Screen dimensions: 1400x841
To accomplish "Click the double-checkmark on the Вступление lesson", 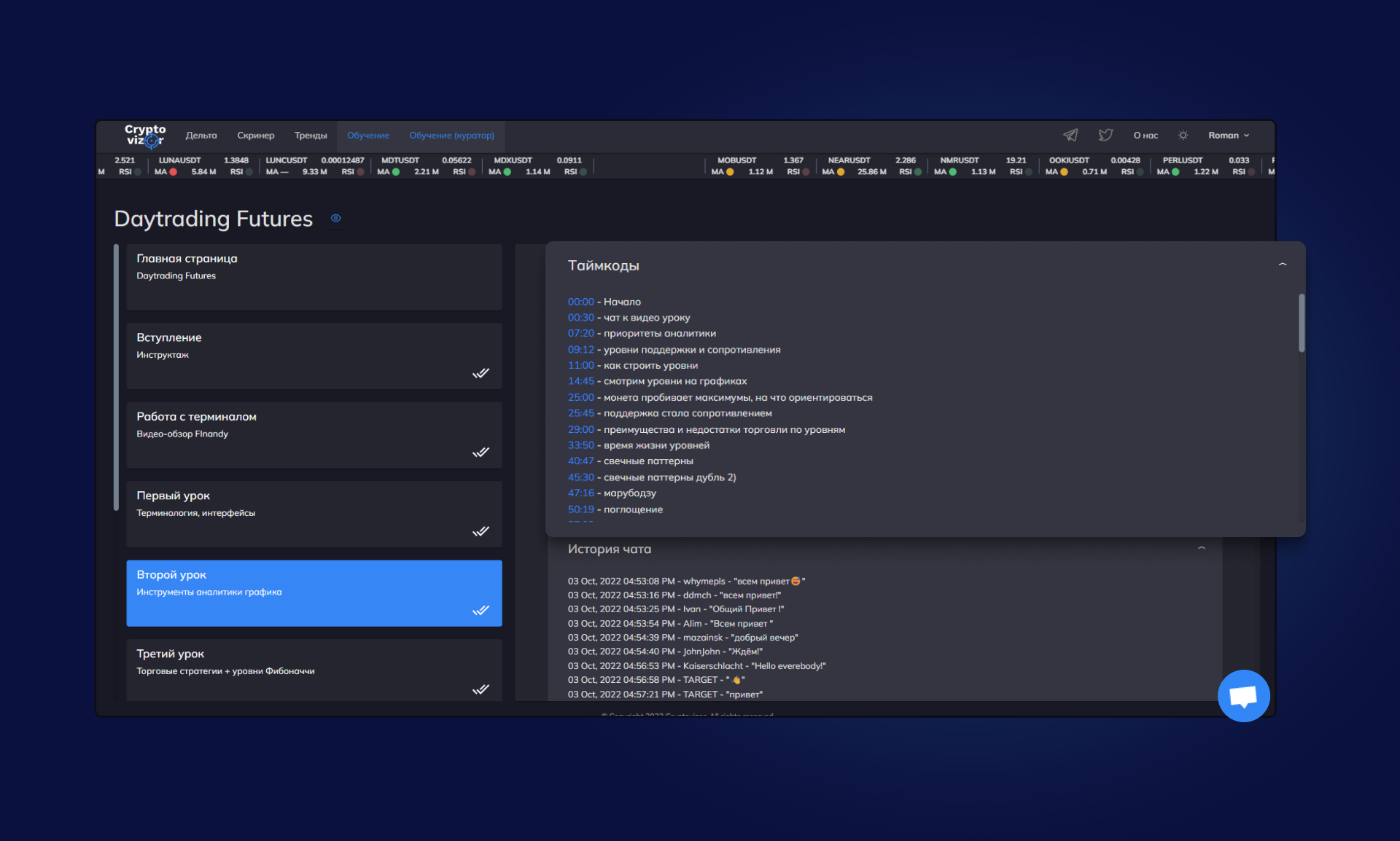I will click(x=481, y=373).
